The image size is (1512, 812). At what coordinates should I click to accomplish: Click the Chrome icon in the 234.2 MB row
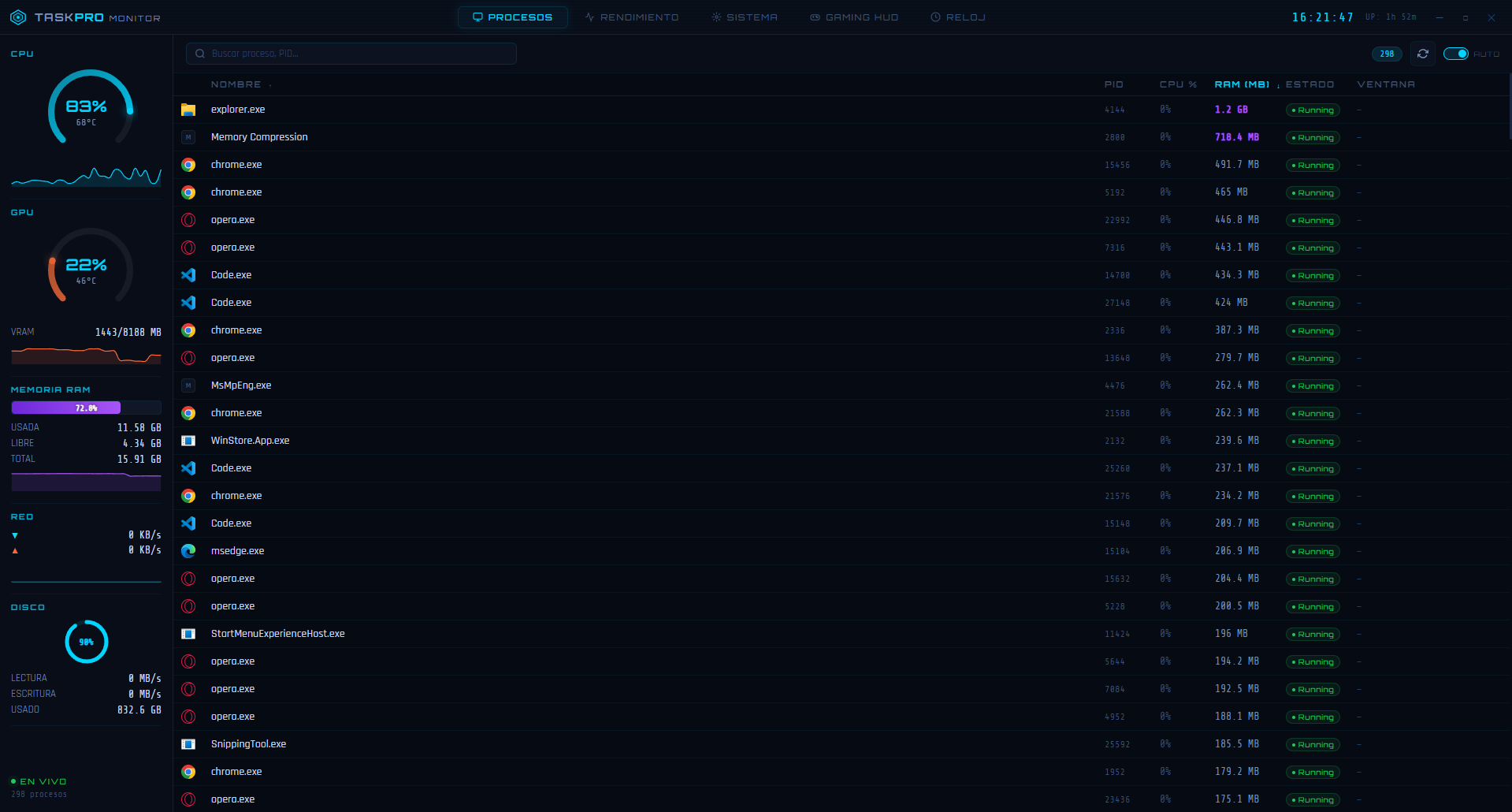[x=188, y=496]
